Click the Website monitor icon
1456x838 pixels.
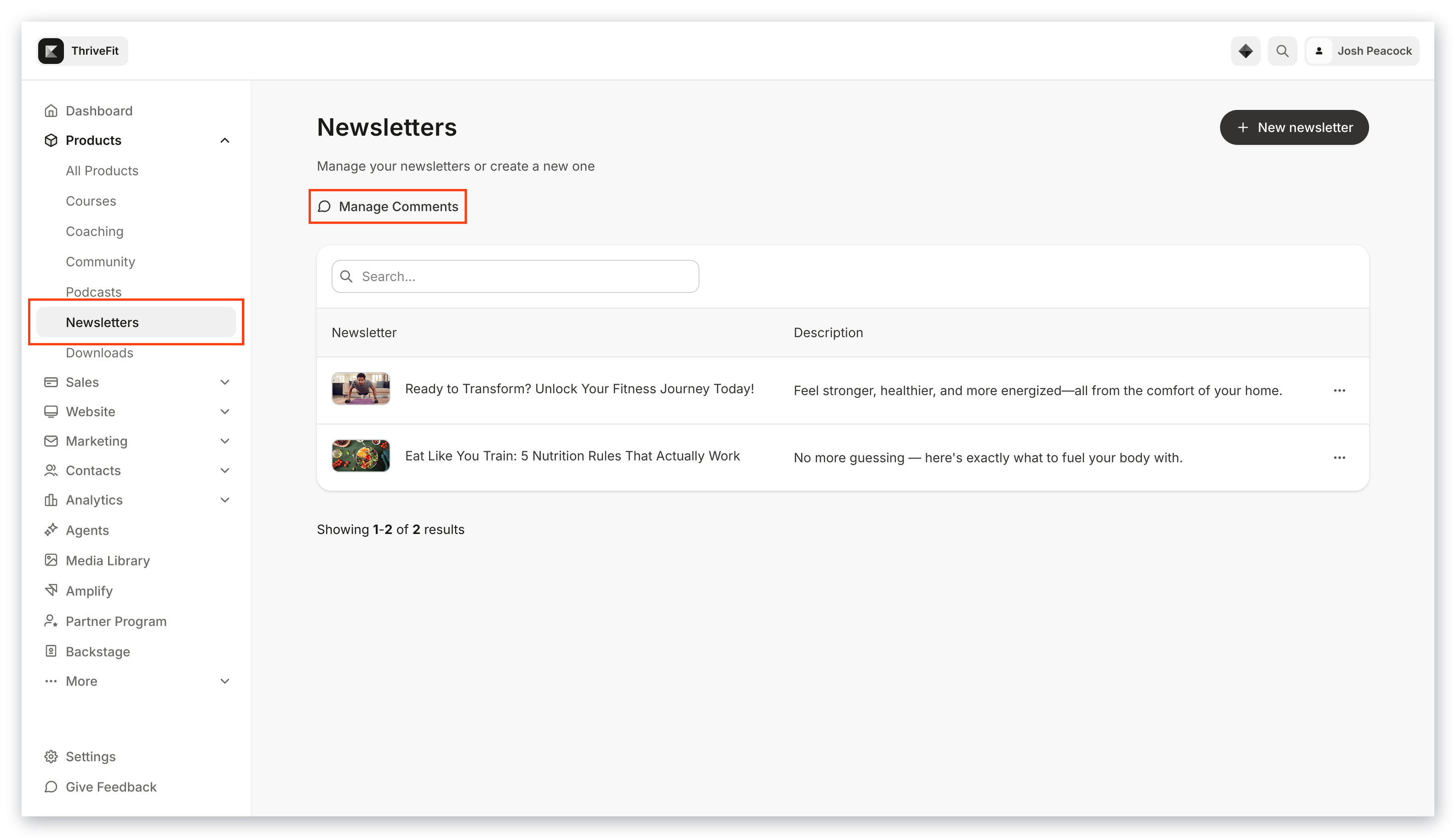pyautogui.click(x=51, y=412)
